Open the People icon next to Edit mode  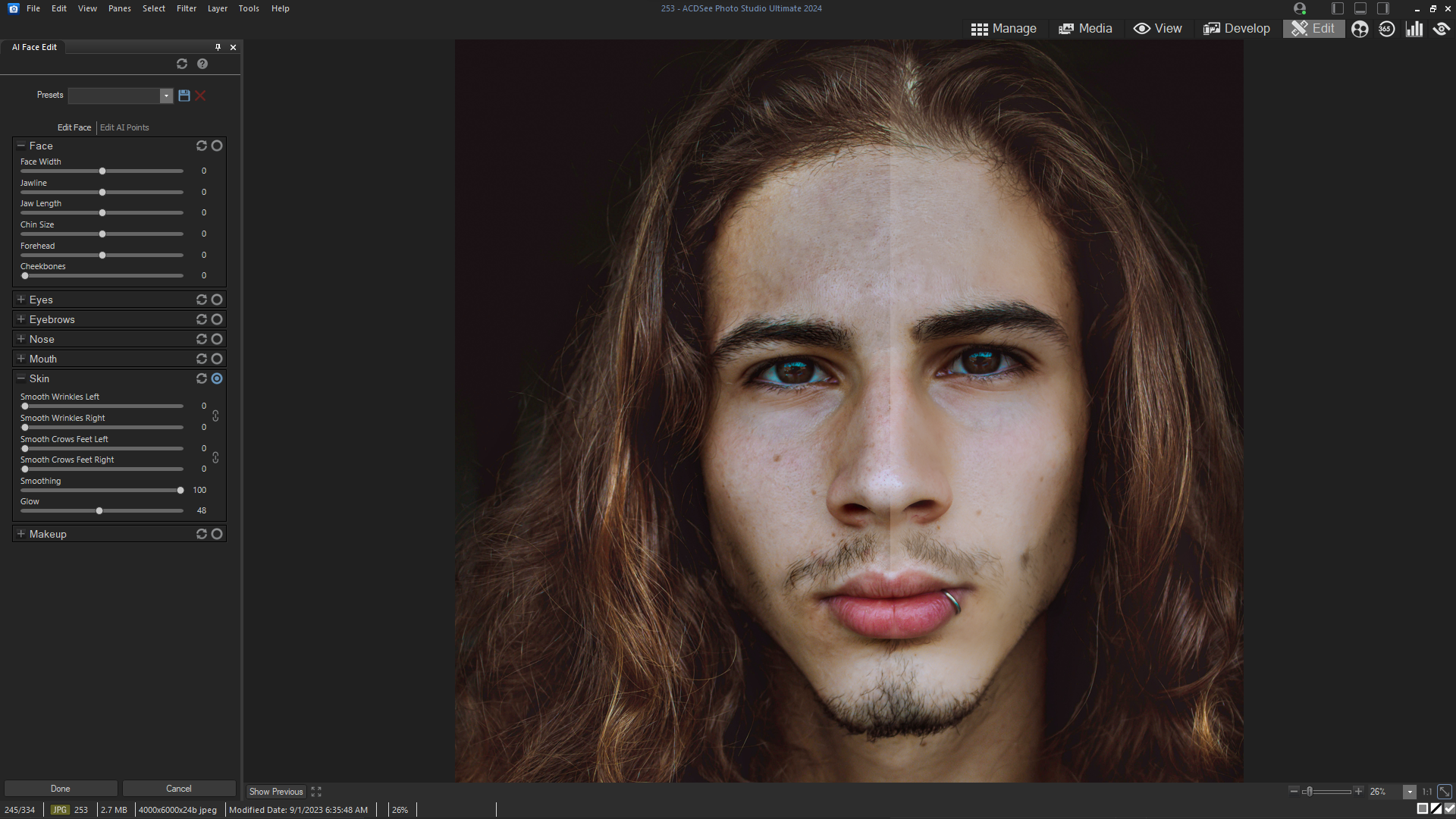tap(1360, 28)
